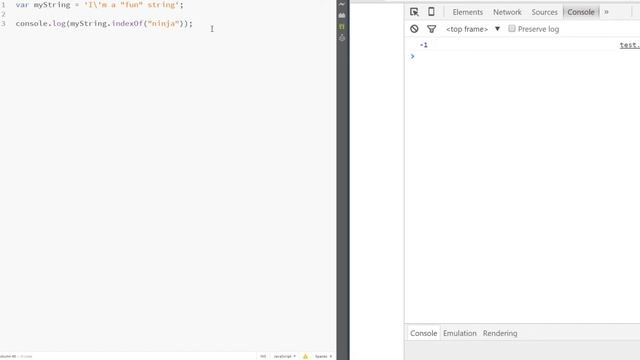Switch to the Elements tab
This screenshot has height=360, width=640.
point(468,12)
